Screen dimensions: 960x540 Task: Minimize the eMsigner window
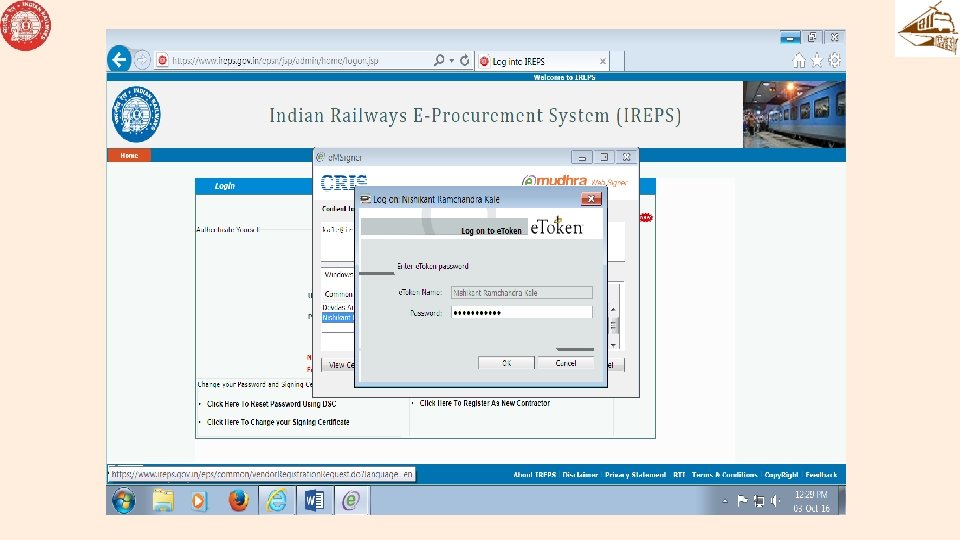582,157
